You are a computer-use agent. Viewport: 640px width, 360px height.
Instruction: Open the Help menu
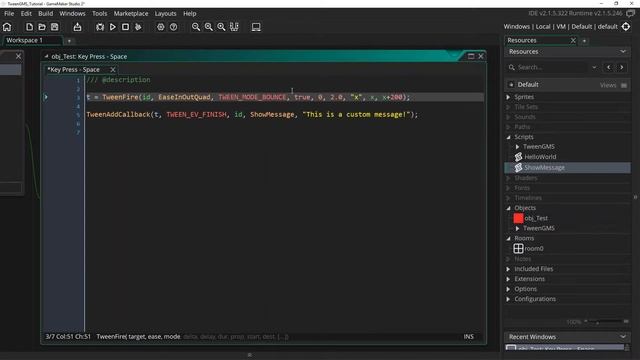pyautogui.click(x=189, y=13)
